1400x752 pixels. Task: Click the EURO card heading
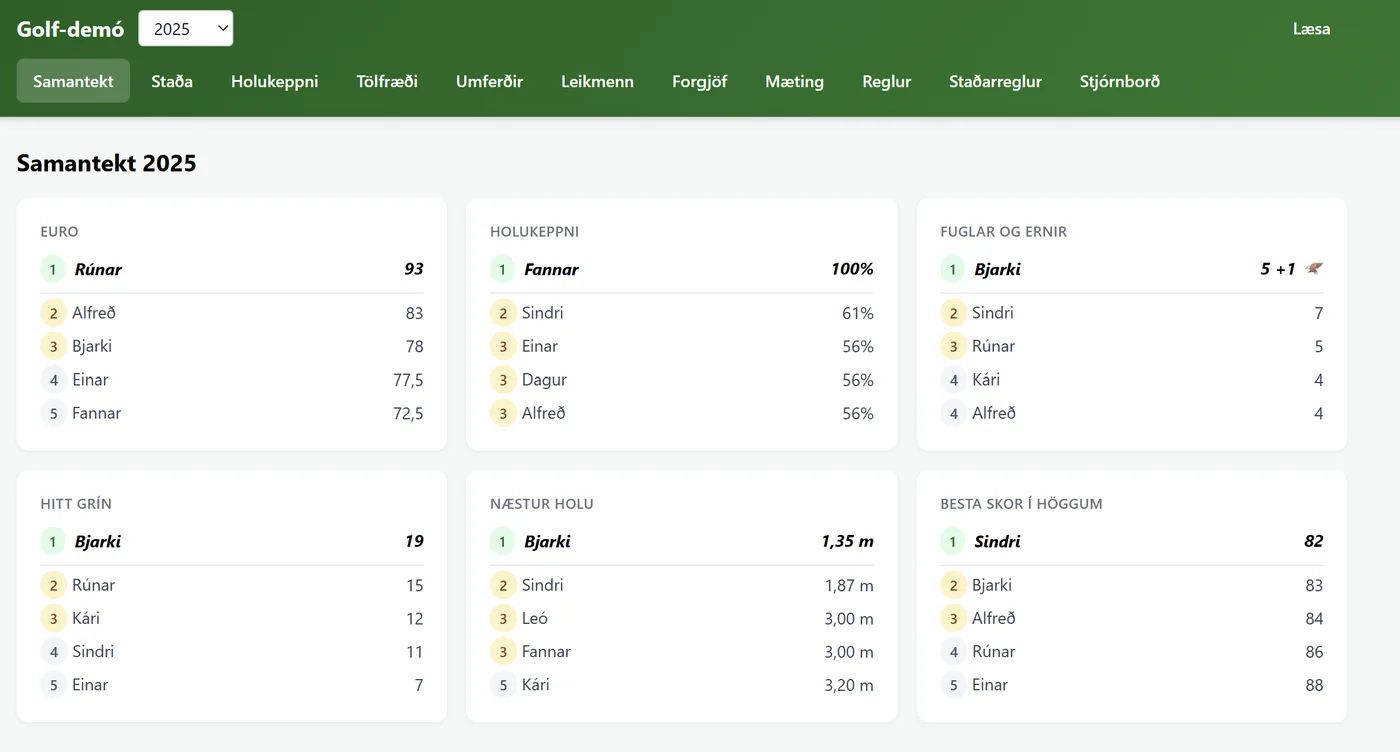click(59, 231)
